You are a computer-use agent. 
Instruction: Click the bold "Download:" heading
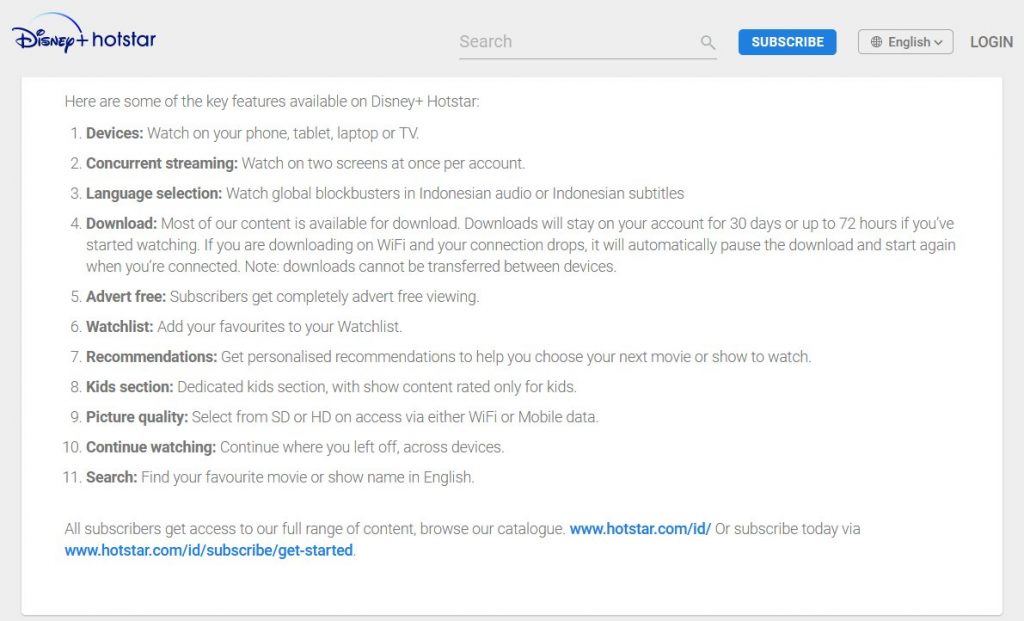pos(121,223)
